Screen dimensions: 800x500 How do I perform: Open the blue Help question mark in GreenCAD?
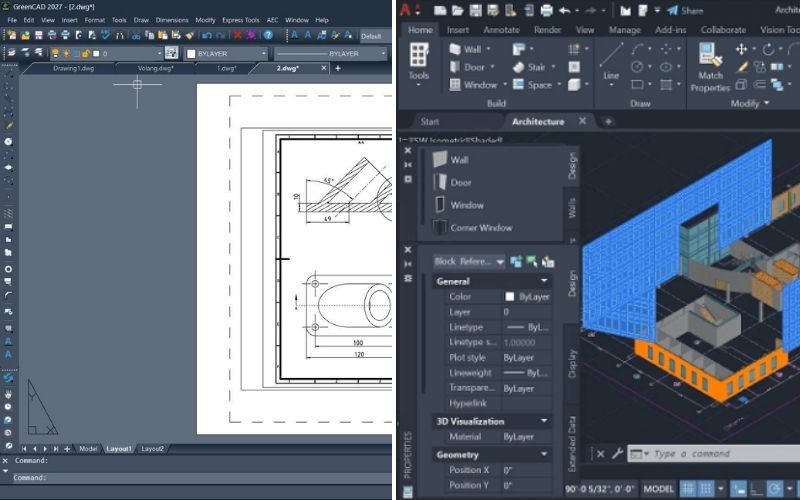pyautogui.click(x=268, y=35)
